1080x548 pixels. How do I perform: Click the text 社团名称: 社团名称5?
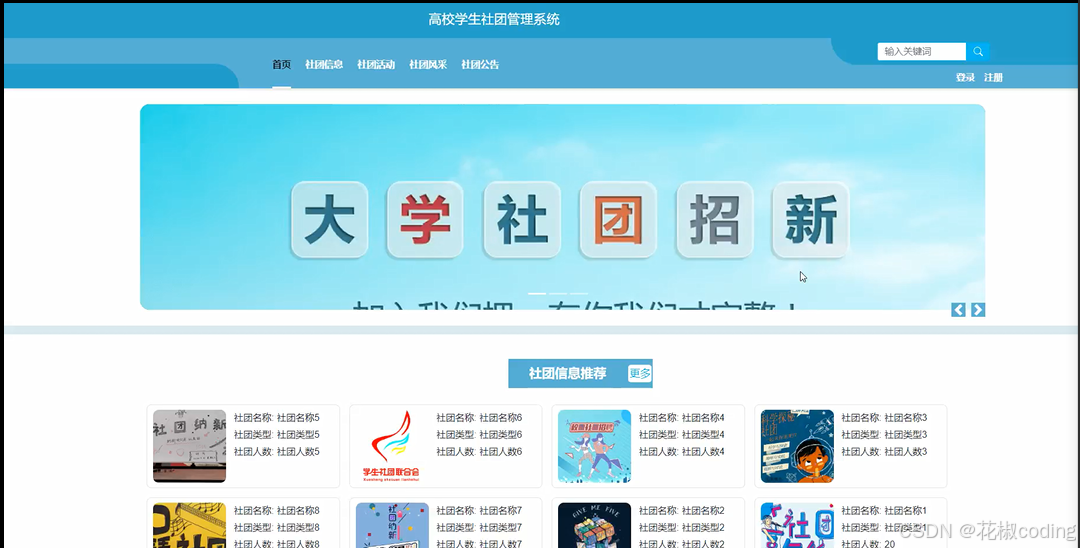coord(276,418)
